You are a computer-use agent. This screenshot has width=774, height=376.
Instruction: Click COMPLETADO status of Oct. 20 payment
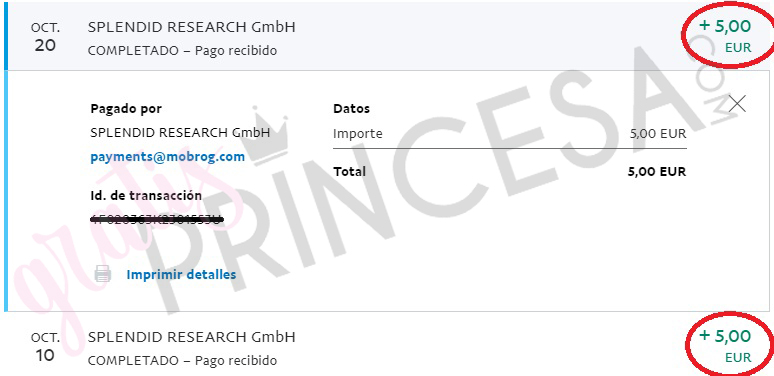pos(135,50)
